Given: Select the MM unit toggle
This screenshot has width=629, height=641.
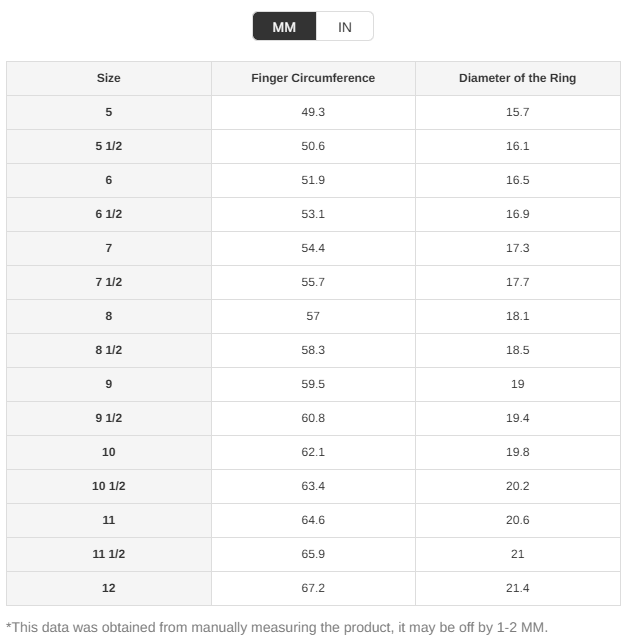Looking at the screenshot, I should pyautogui.click(x=284, y=27).
